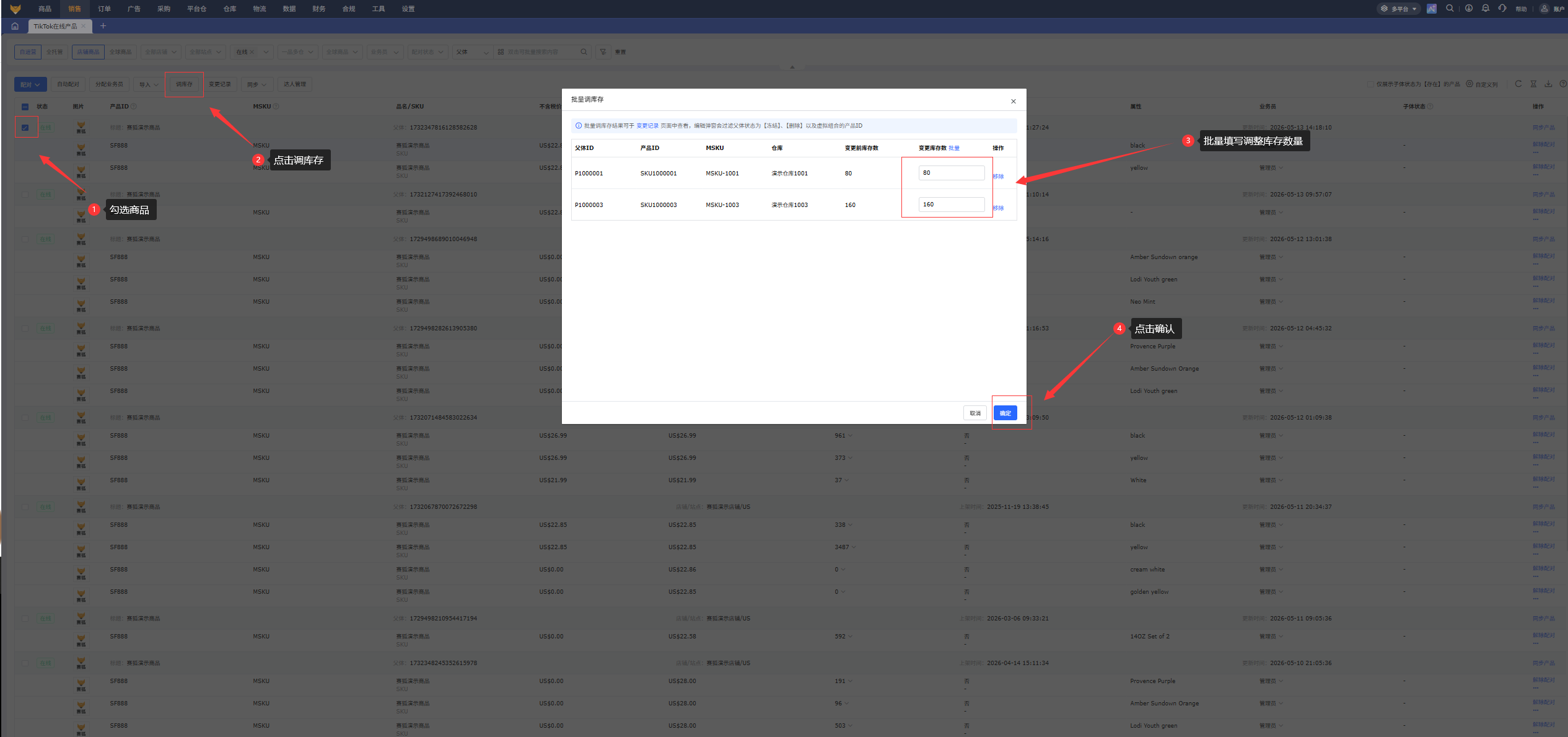Viewport: 1568px width, 737px height.
Task: Open download center icon in top bar
Action: (1468, 9)
